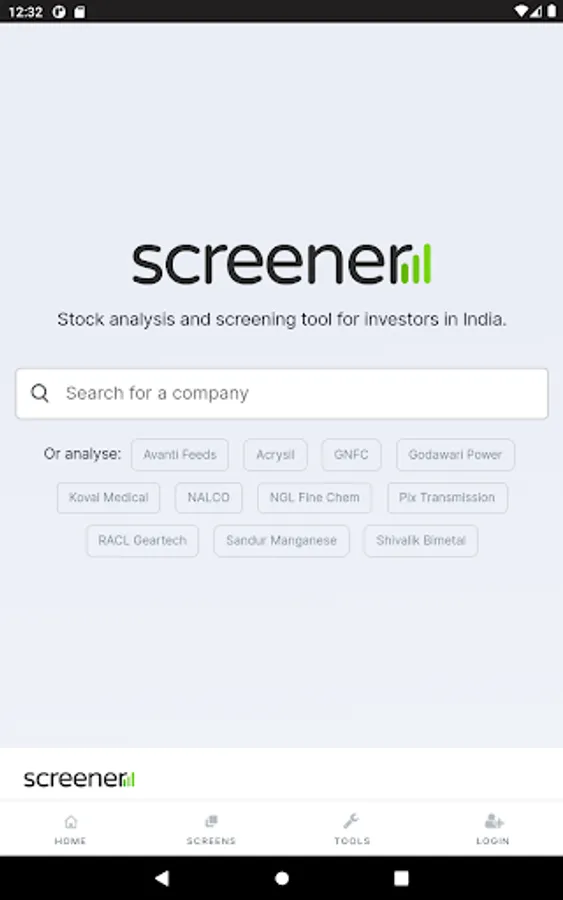Choose Sandur Manganese chip
563x900 pixels.
[281, 541]
